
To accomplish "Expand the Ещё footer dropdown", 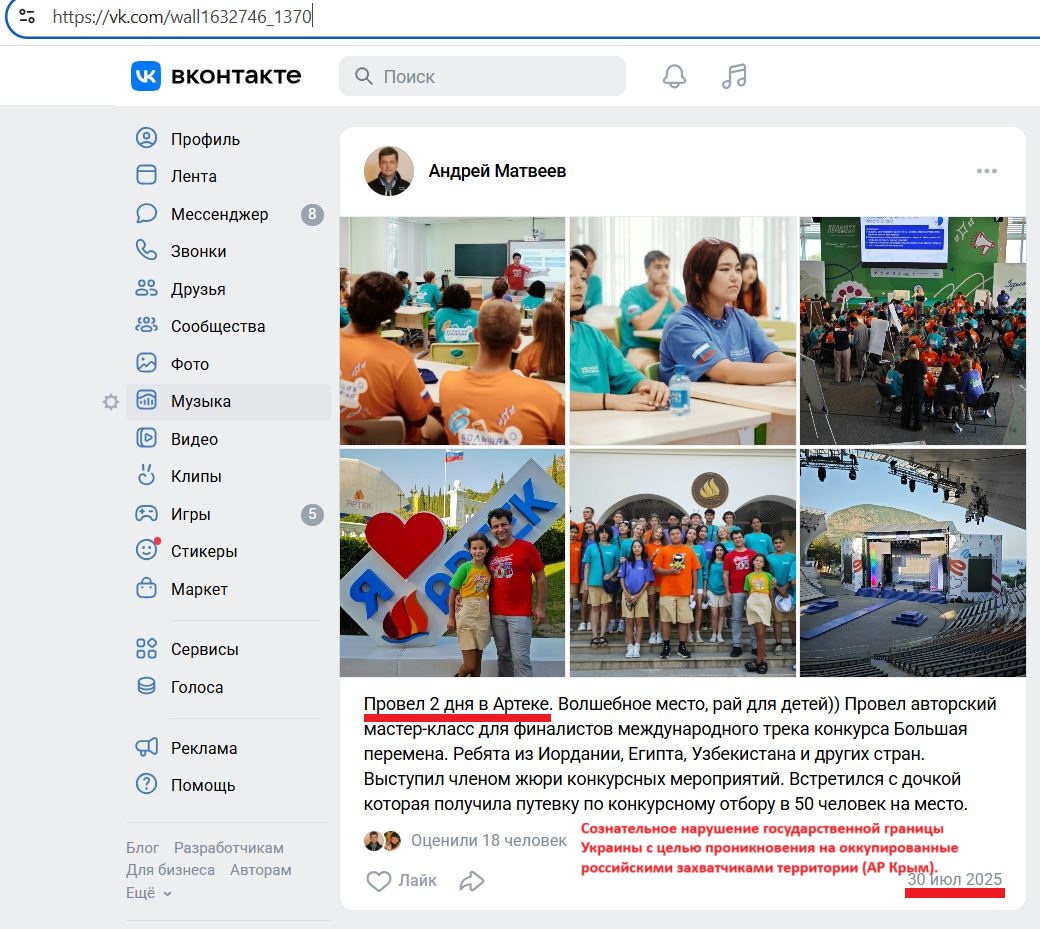I will pyautogui.click(x=149, y=893).
